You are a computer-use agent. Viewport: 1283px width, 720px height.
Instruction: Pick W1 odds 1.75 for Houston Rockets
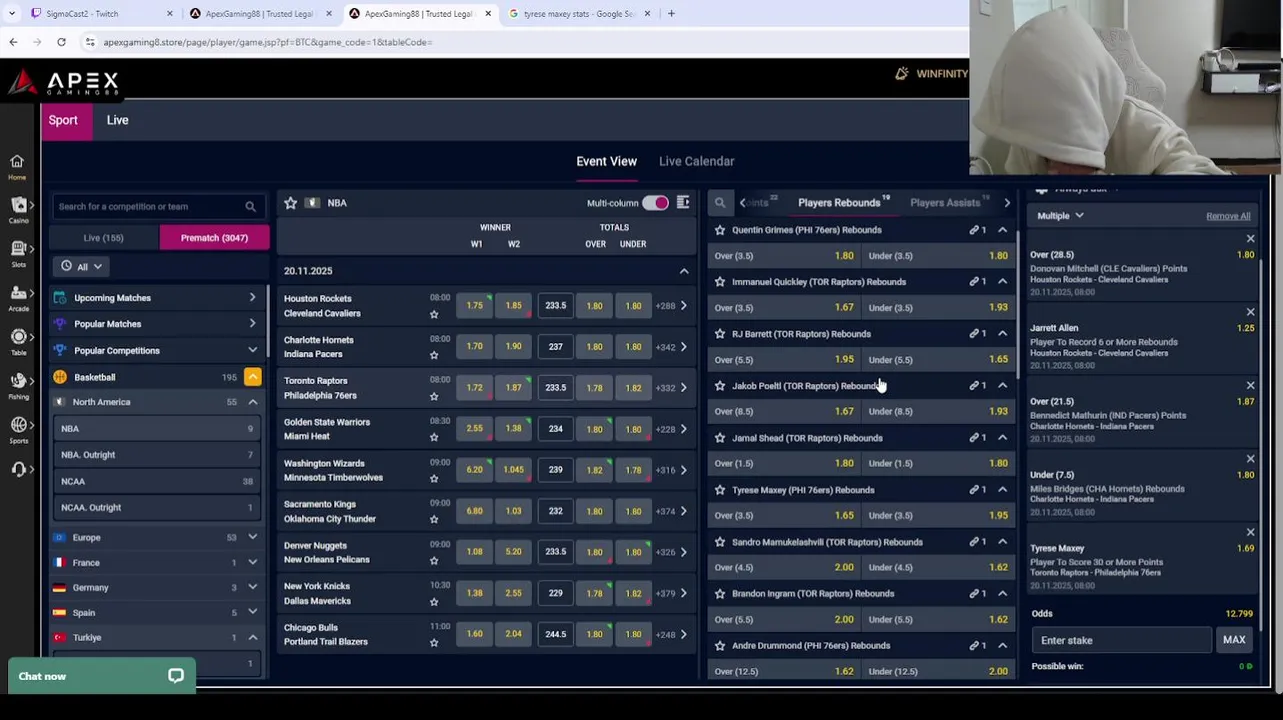474,306
